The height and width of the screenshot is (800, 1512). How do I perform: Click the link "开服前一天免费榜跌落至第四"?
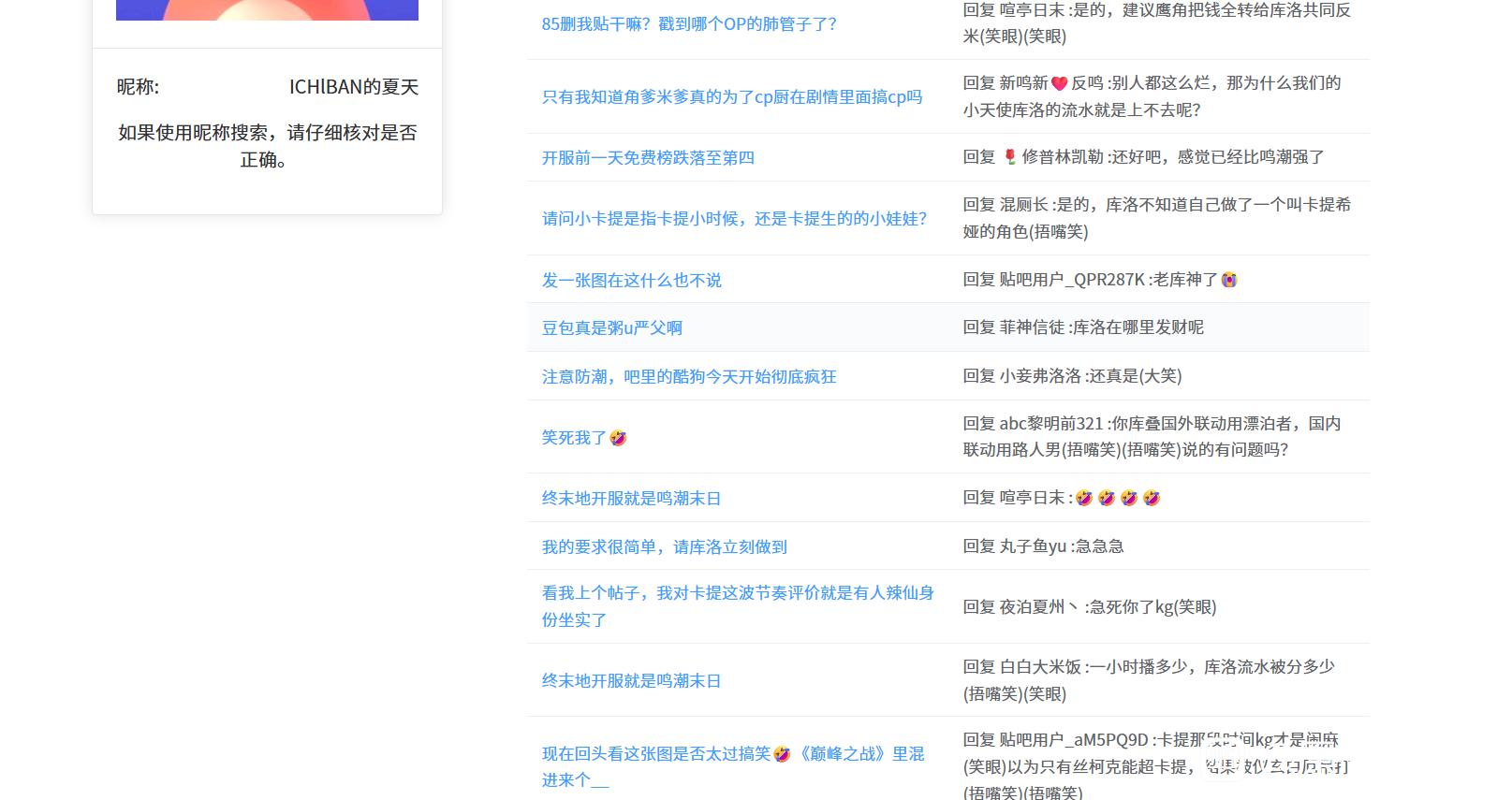647,158
